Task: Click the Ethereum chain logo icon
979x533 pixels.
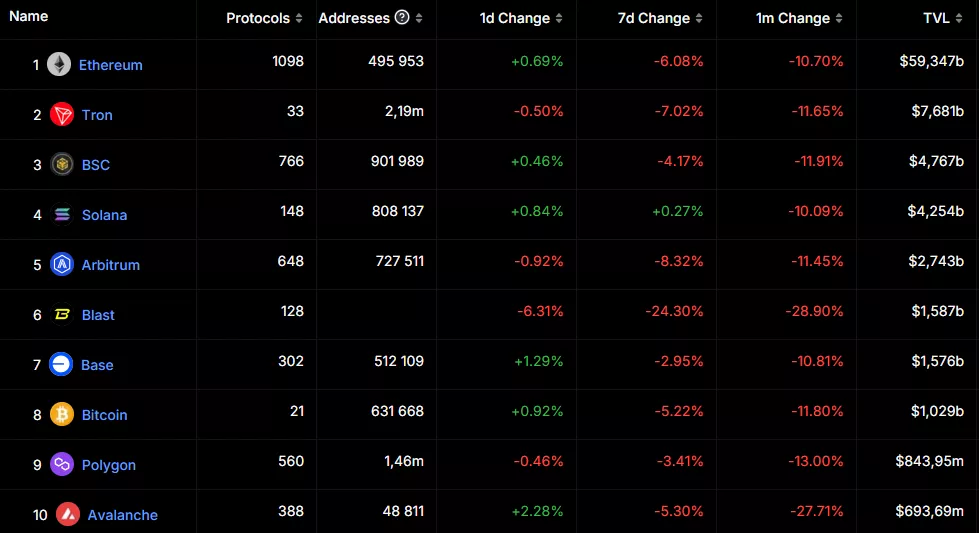Action: 59,64
